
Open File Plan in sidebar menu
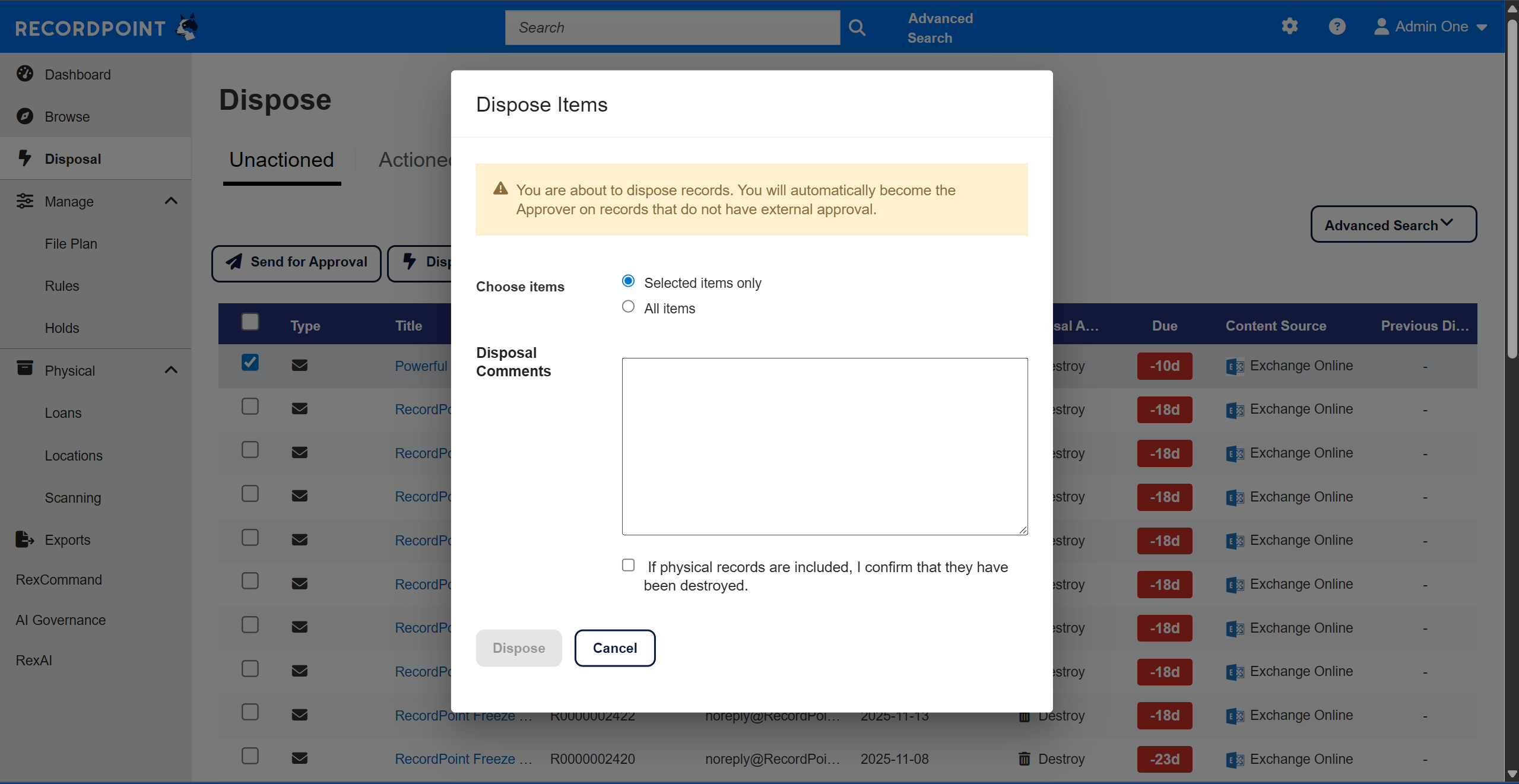[71, 244]
